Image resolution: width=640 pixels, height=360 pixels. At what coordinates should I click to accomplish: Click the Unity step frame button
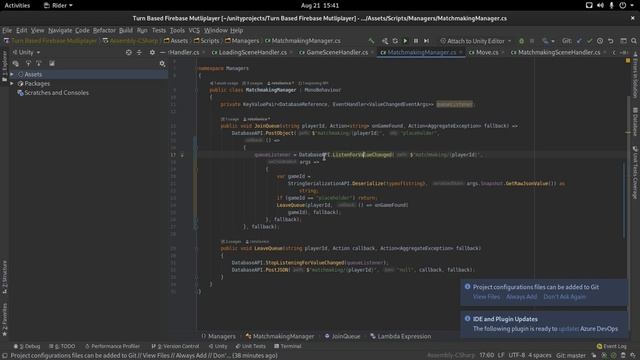426,41
